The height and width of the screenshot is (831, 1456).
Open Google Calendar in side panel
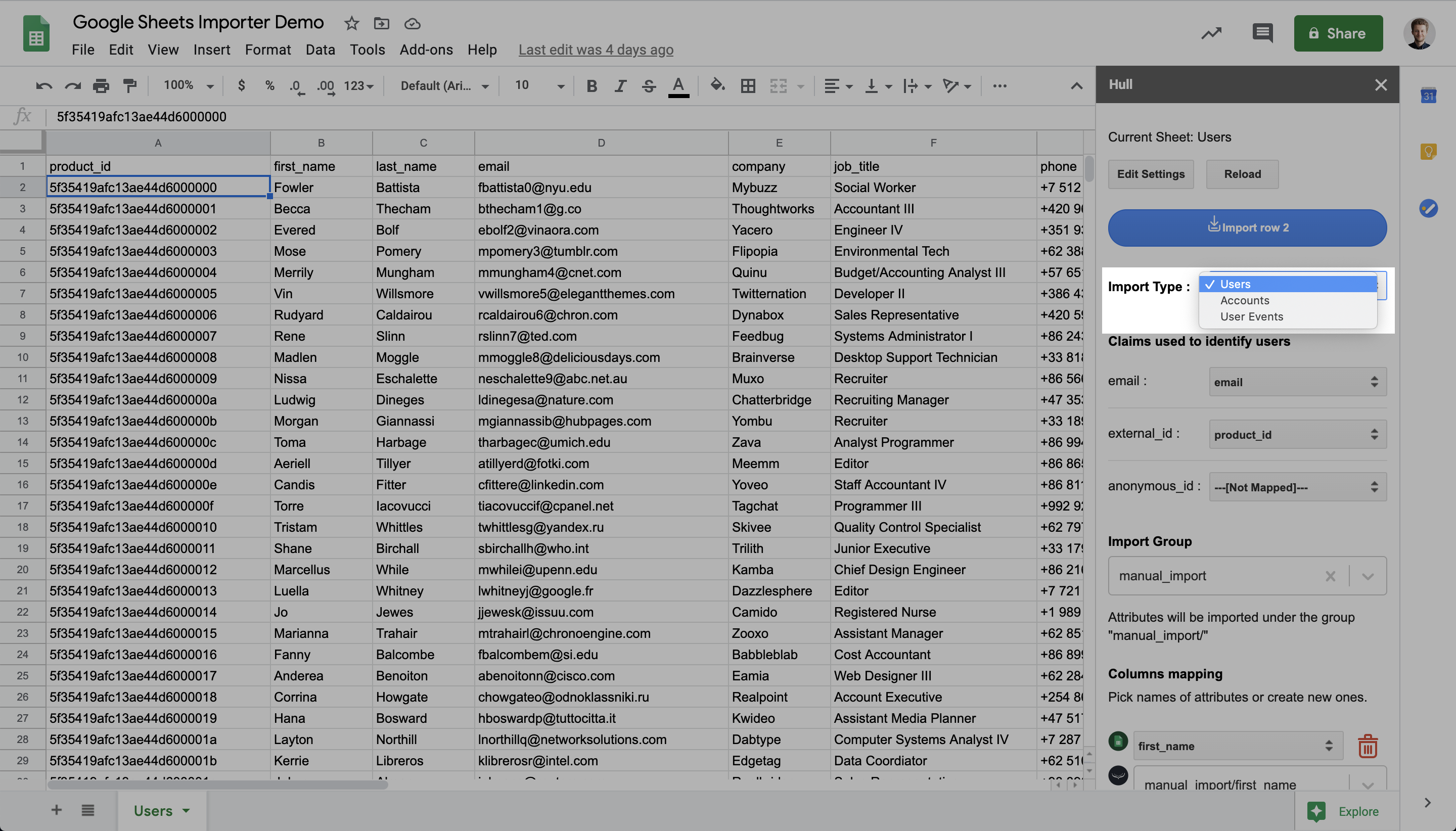click(1428, 96)
